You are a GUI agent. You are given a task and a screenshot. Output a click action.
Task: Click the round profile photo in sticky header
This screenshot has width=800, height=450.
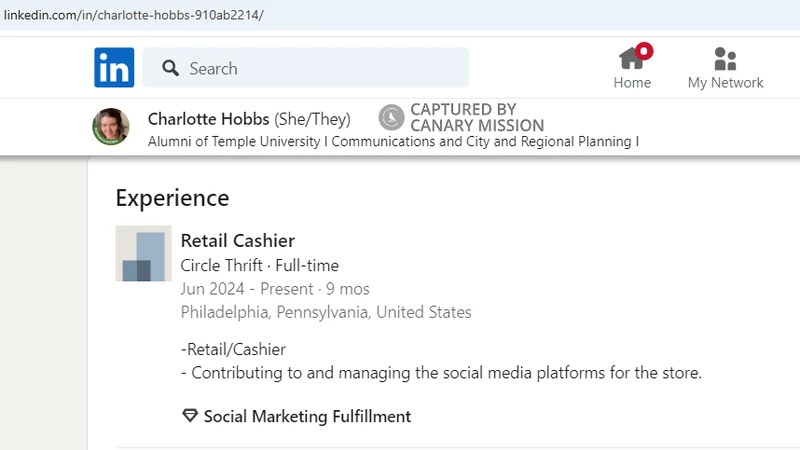[111, 126]
